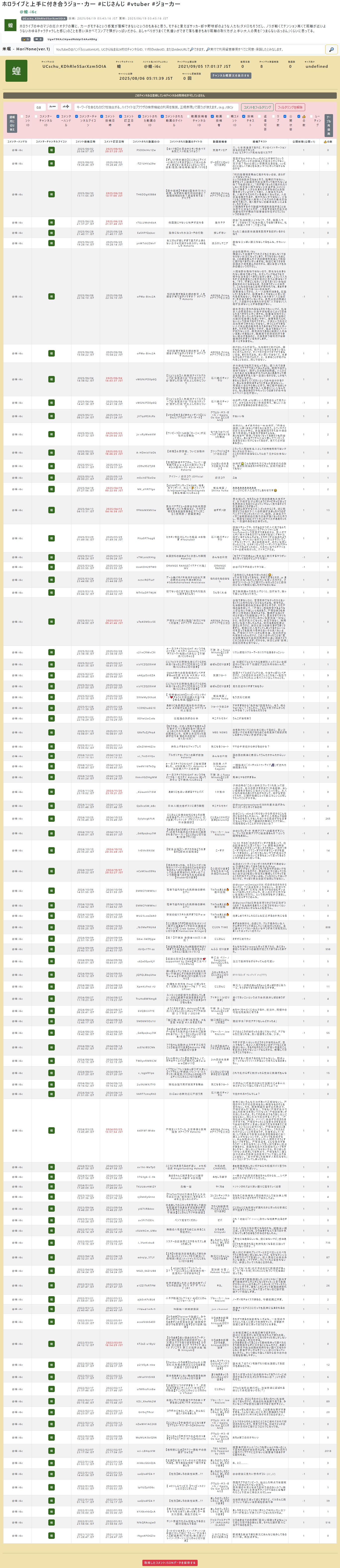This screenshot has height=1568, width=340.
Task: Click the left blue 選択肢 switch button
Action: click(12, 124)
